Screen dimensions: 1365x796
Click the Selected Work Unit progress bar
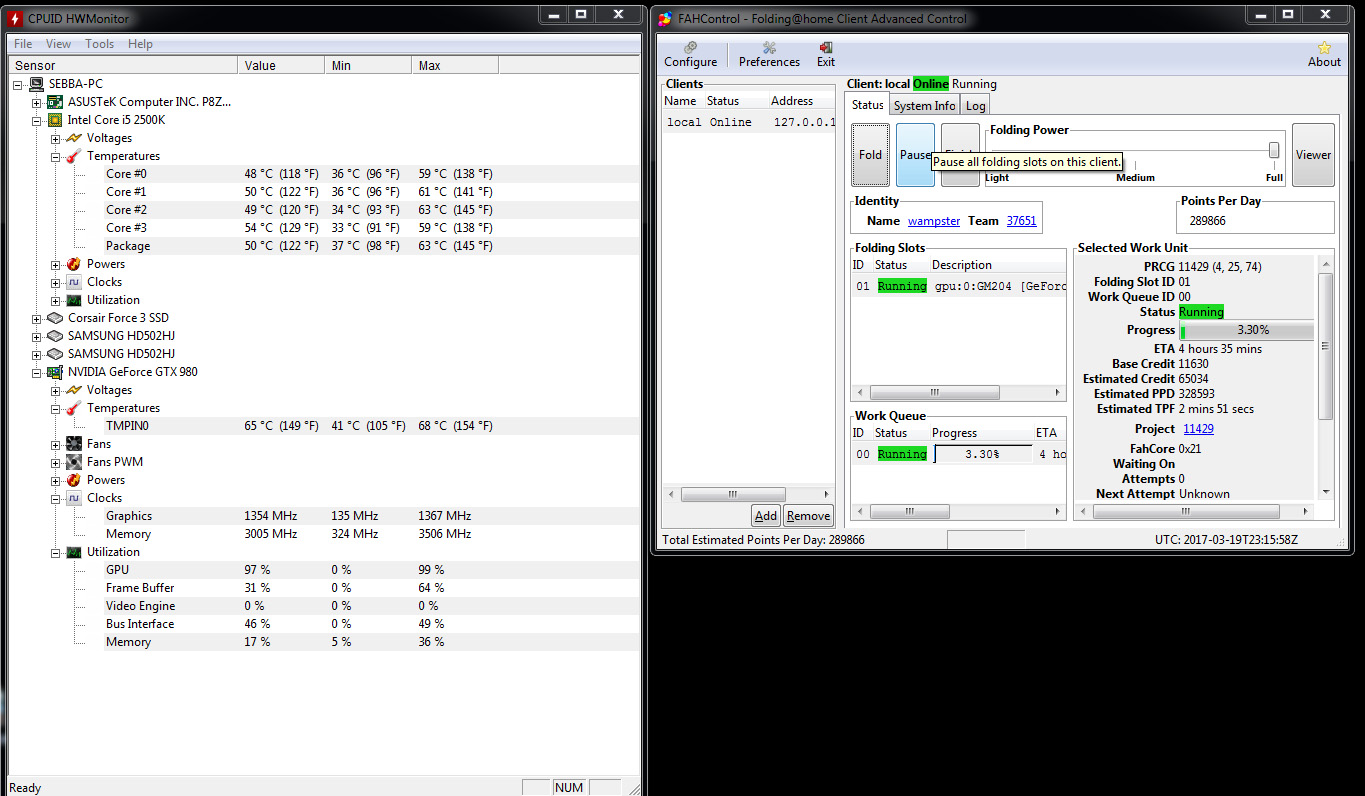[1246, 330]
